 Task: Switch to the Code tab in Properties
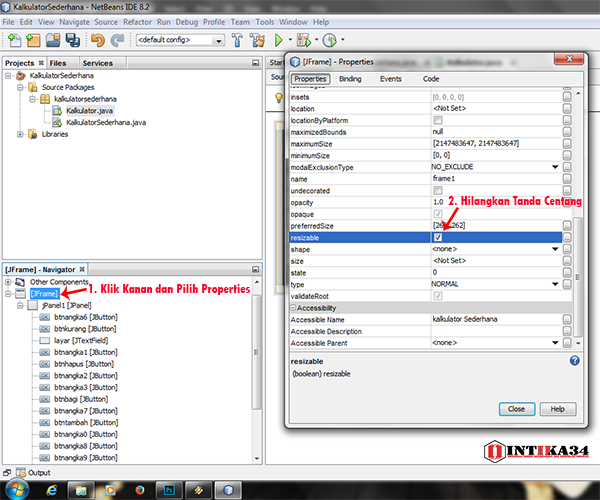click(x=431, y=79)
